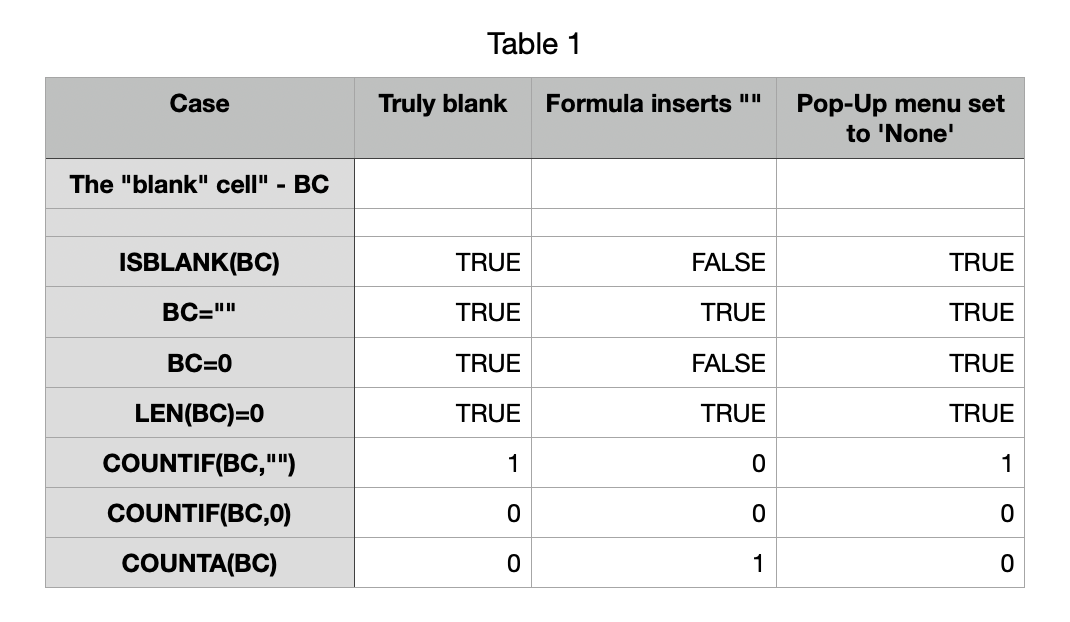Select the "Truly blank" column header
Image resolution: width=1070 pixels, height=622 pixels.
[442, 104]
